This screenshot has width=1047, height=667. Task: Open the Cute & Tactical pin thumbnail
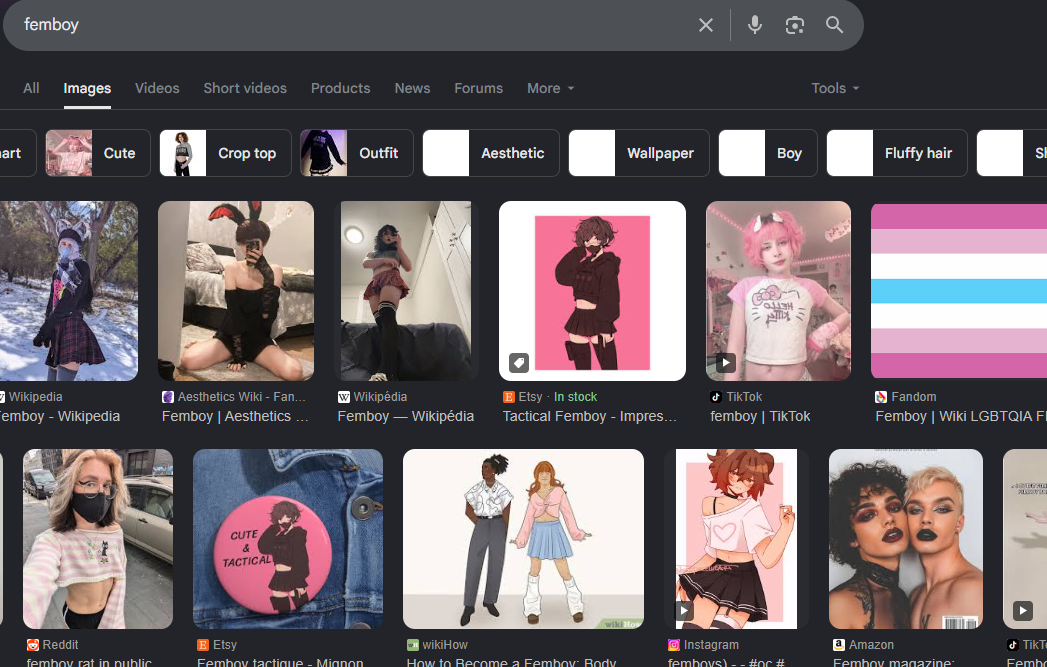point(288,539)
